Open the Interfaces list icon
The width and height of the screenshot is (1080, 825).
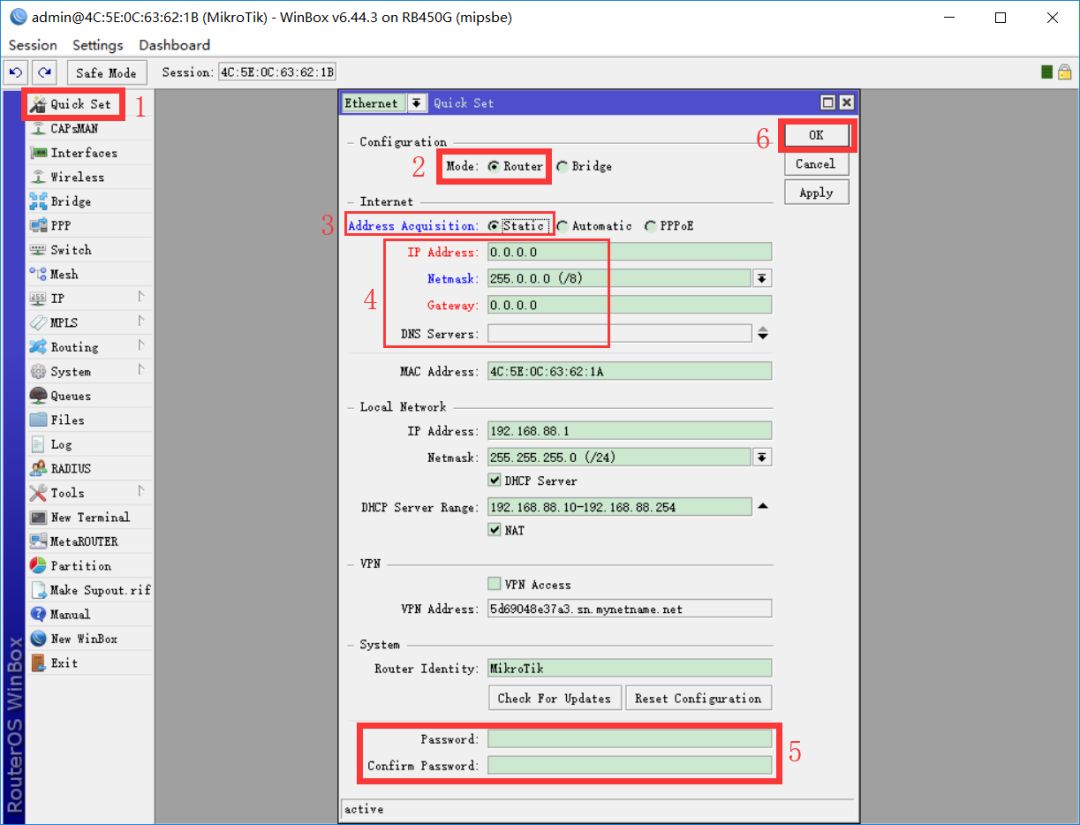(39, 153)
